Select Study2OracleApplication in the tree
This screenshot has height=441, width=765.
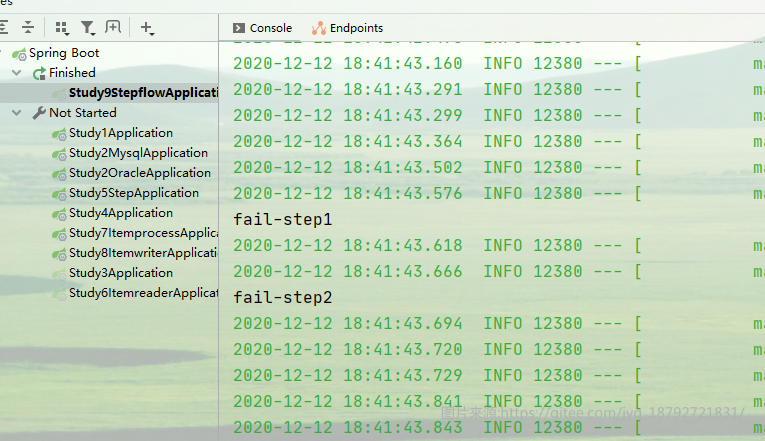(x=140, y=173)
